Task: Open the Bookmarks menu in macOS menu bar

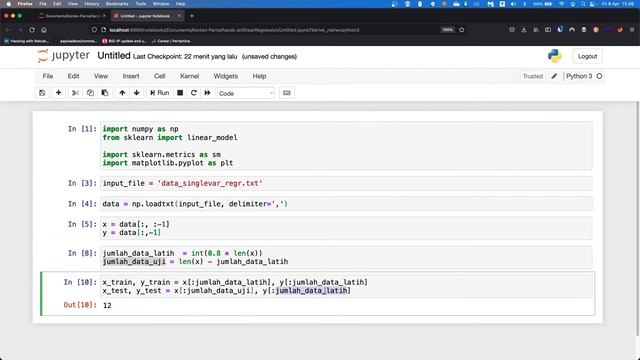Action: [x=117, y=4]
